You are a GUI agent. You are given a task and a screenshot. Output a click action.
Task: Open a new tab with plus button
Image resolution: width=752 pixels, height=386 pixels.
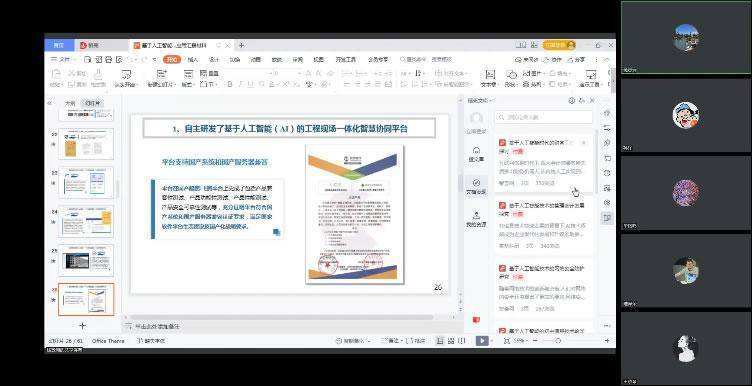tap(242, 46)
